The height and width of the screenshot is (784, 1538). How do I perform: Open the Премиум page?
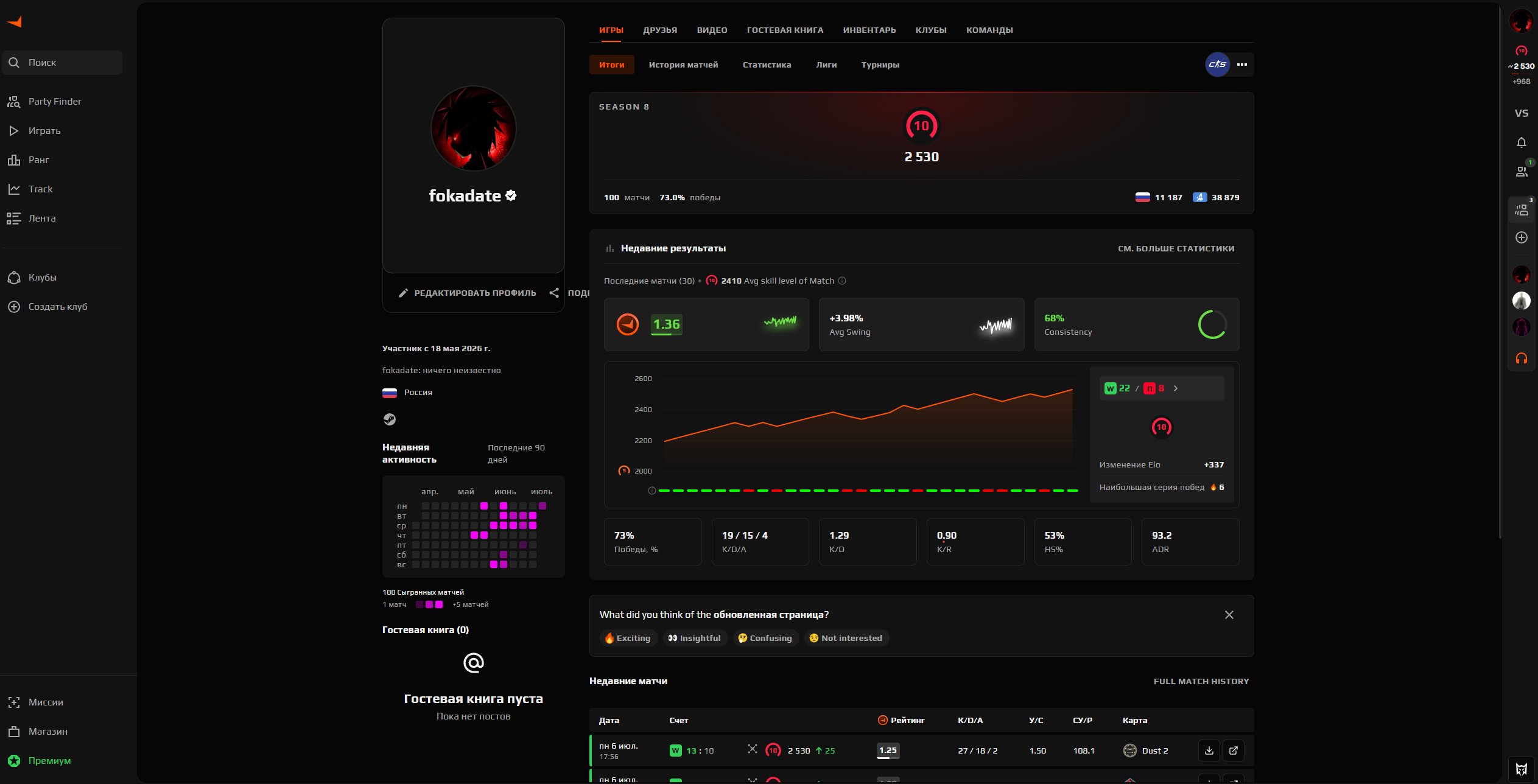pos(61,761)
